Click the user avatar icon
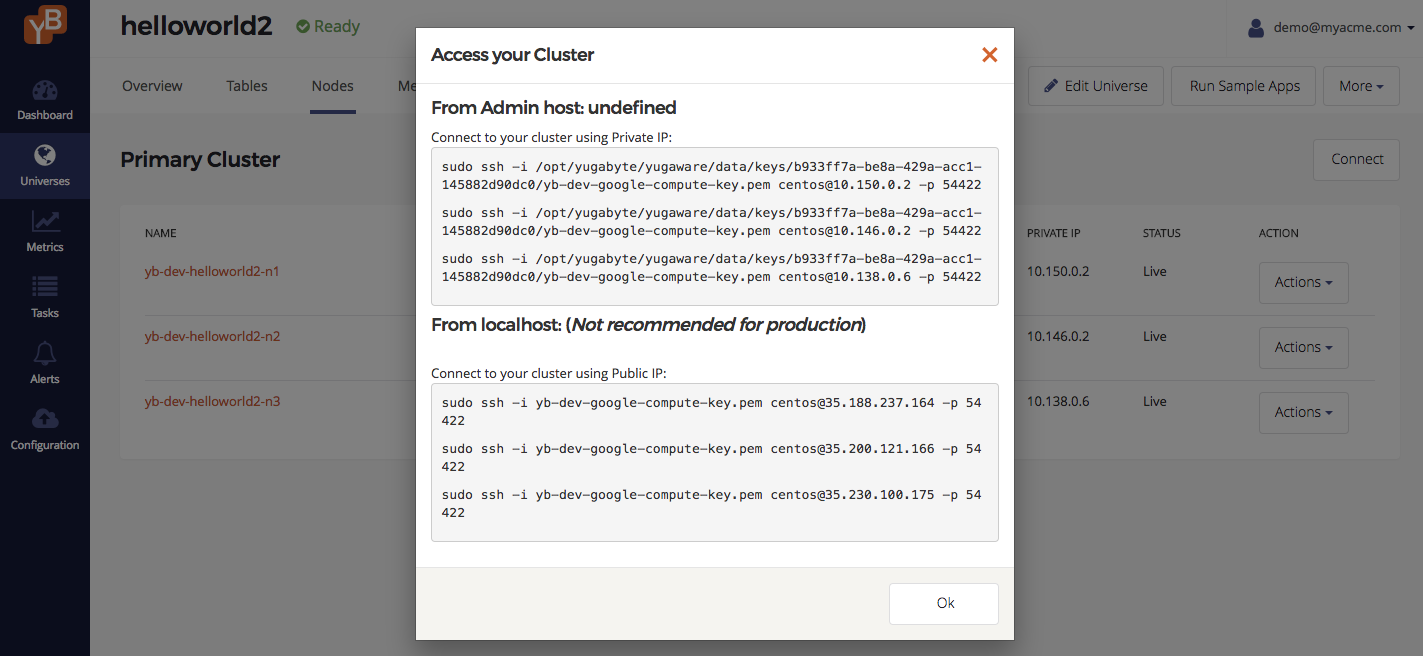The height and width of the screenshot is (656, 1423). point(1256,28)
